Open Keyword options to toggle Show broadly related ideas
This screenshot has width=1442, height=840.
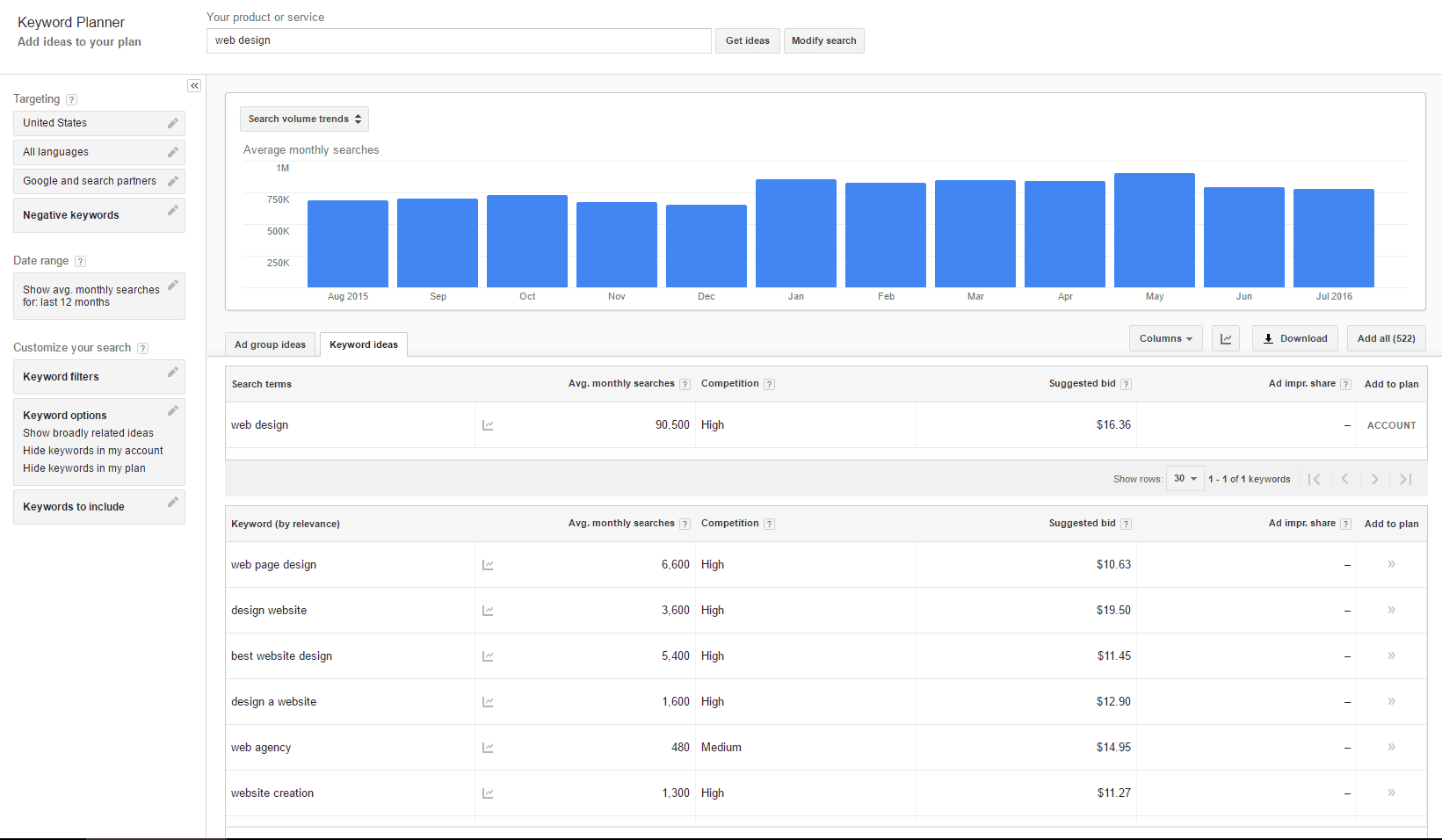pyautogui.click(x=88, y=432)
